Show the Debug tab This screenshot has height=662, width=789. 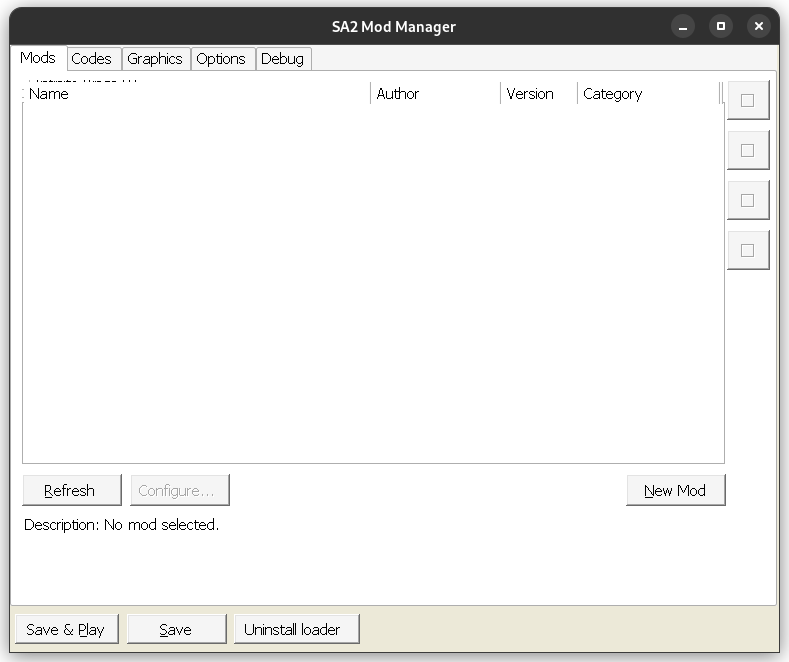coord(283,59)
